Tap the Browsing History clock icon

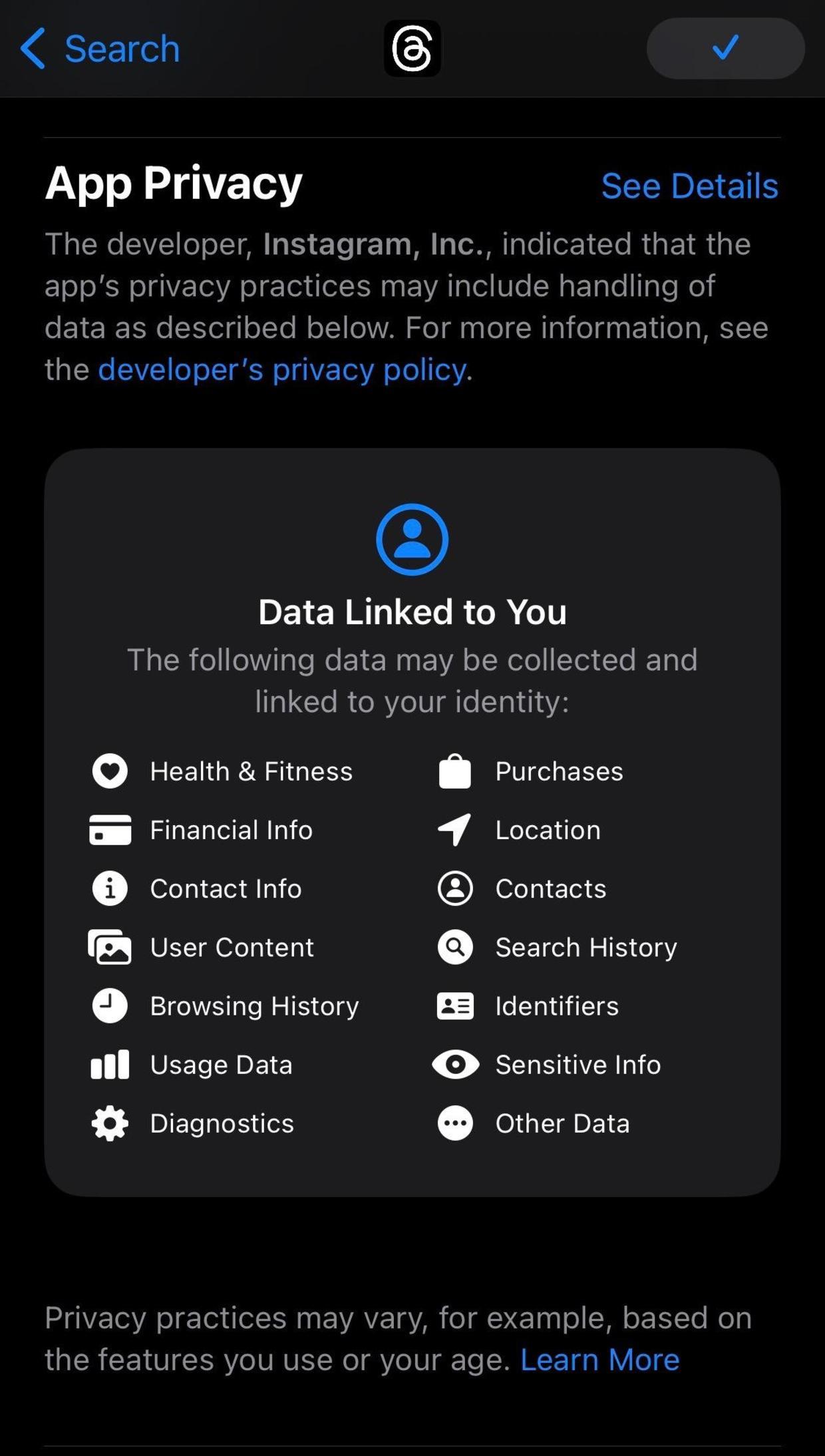[x=110, y=1005]
